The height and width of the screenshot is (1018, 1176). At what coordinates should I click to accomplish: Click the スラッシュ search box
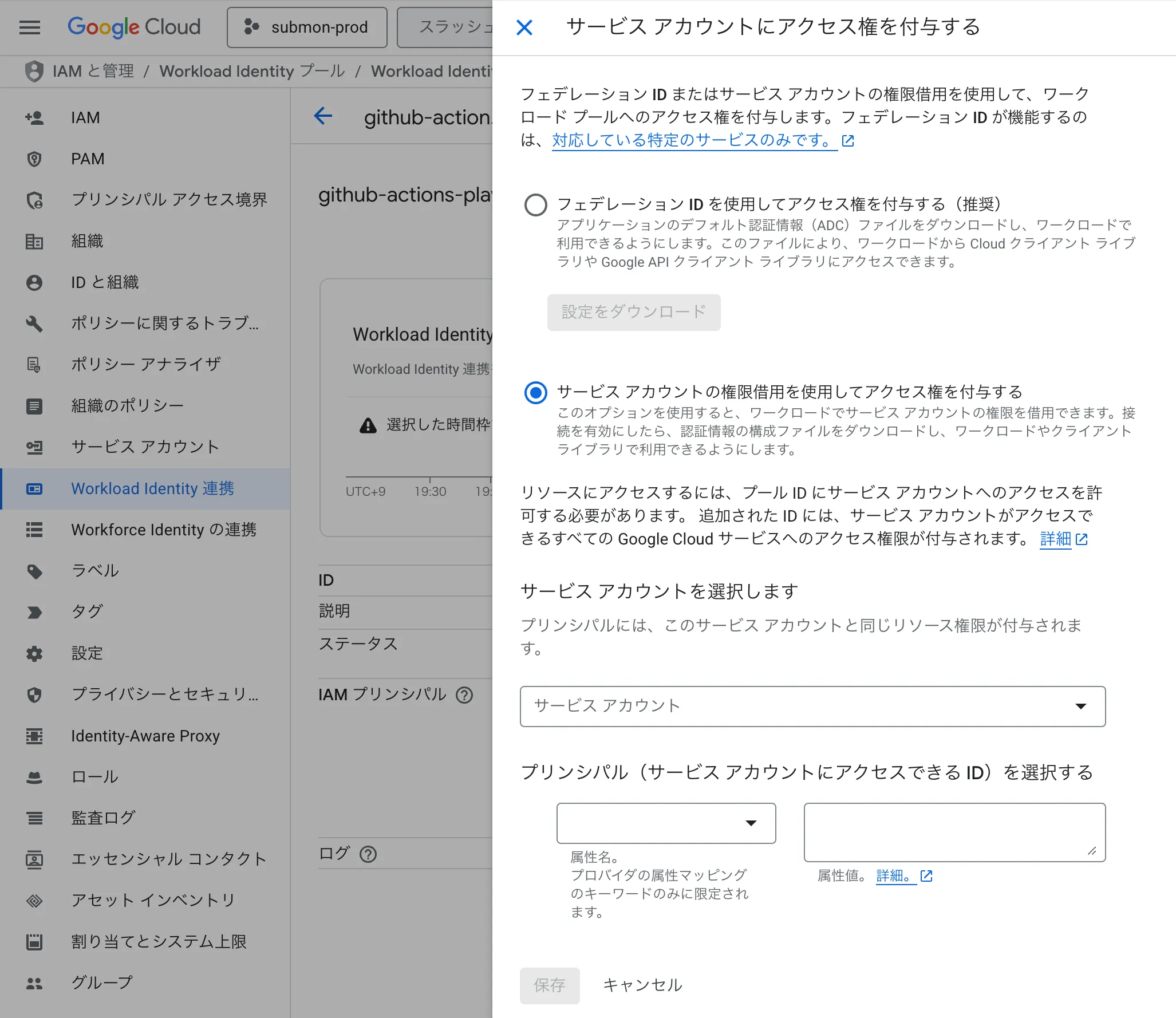click(x=445, y=27)
